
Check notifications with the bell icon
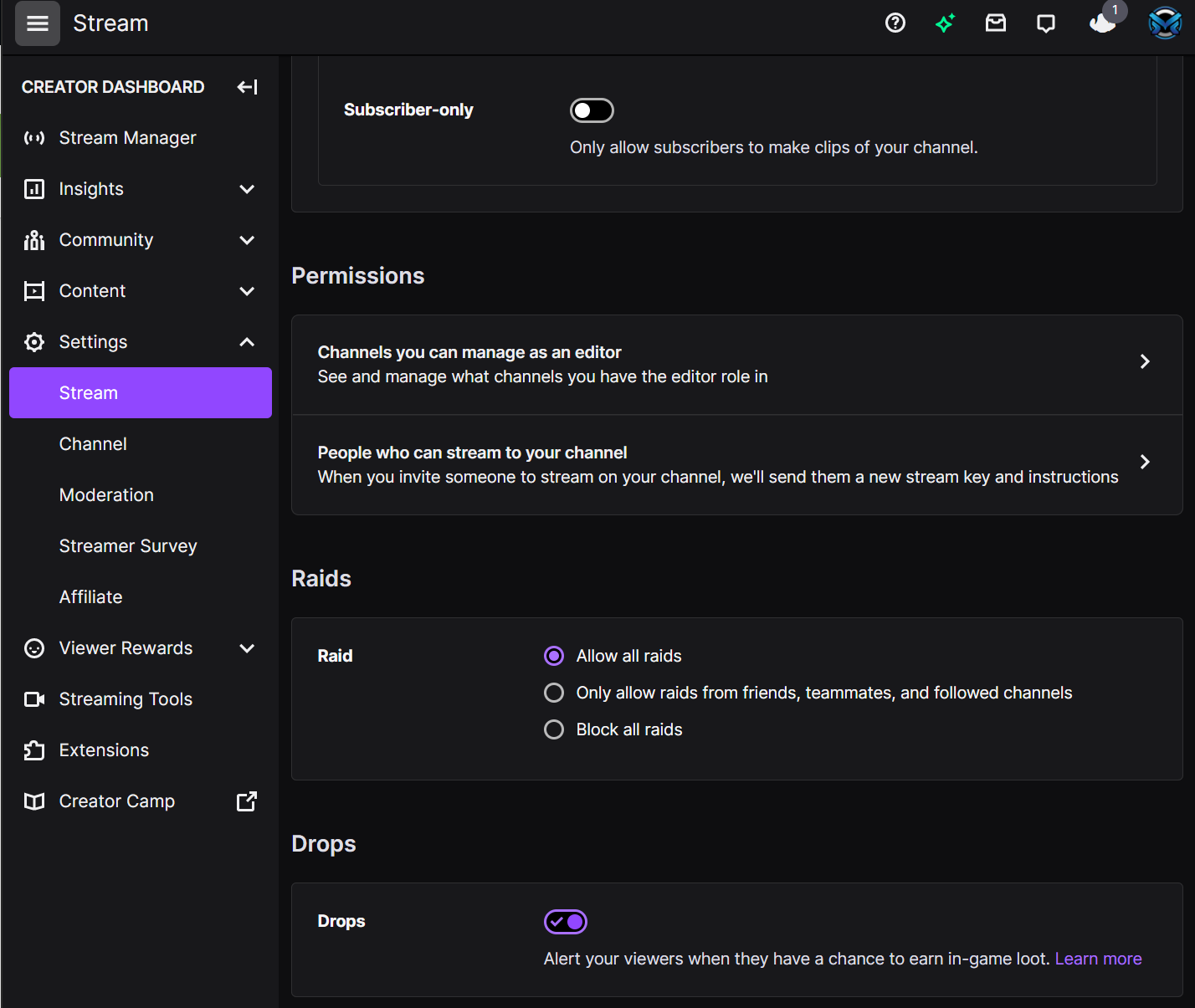[1100, 23]
